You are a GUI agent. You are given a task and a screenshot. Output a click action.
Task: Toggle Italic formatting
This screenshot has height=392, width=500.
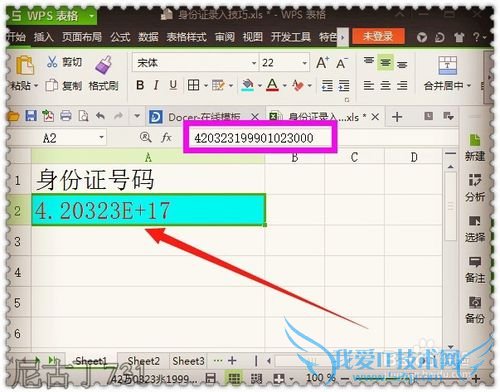[x=156, y=86]
